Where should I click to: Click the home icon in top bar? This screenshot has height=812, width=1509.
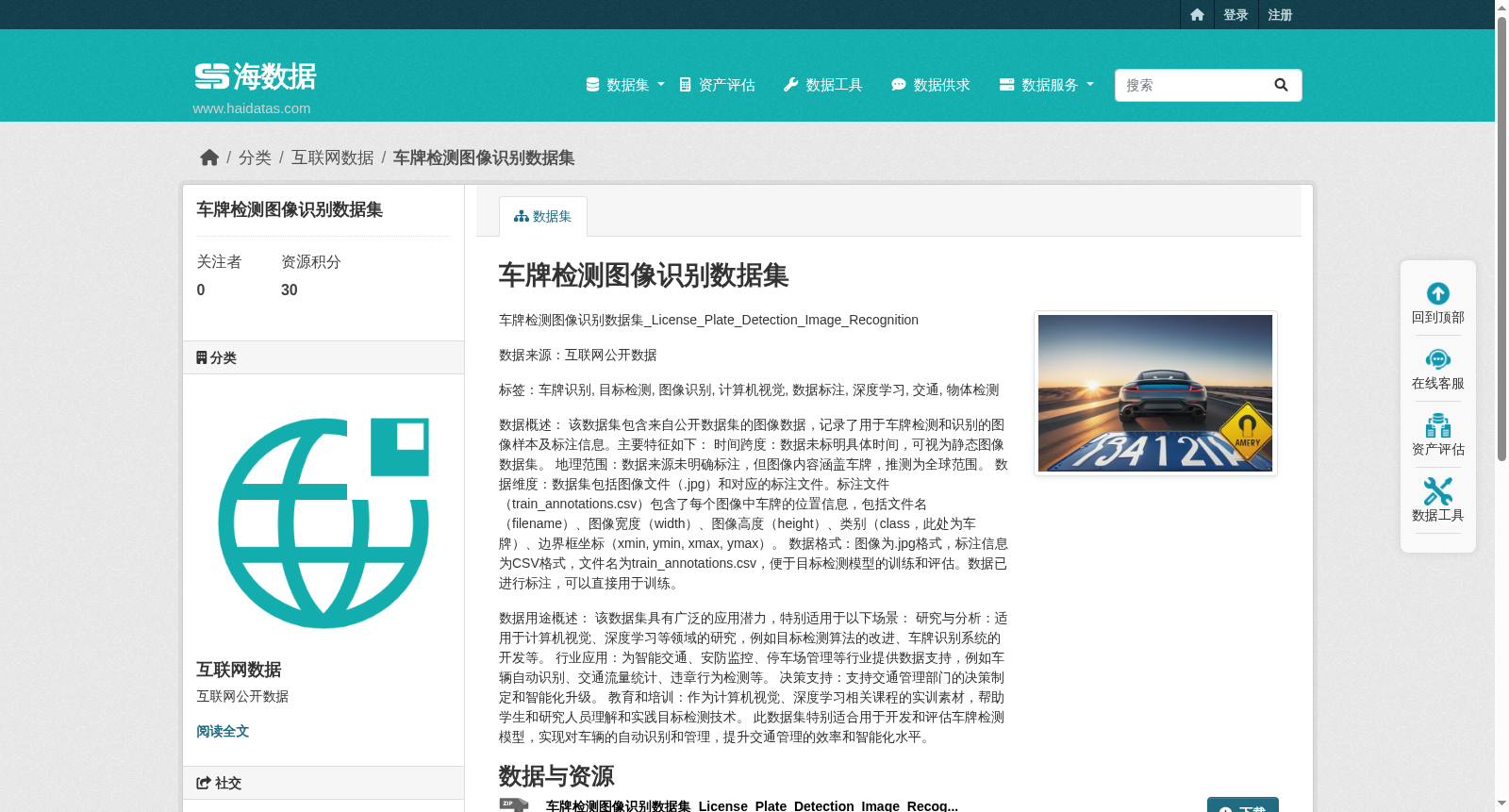click(1197, 14)
